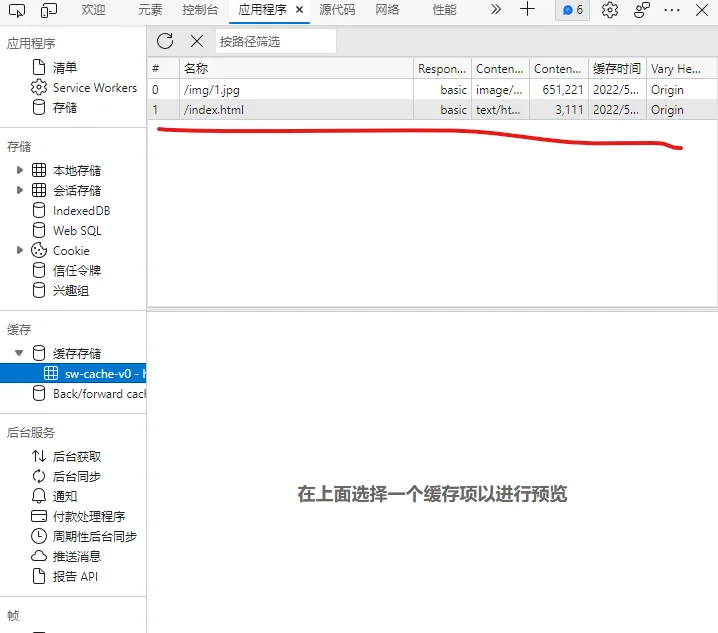The height and width of the screenshot is (633, 718).
Task: Open more tabs chevron
Action: [x=495, y=10]
